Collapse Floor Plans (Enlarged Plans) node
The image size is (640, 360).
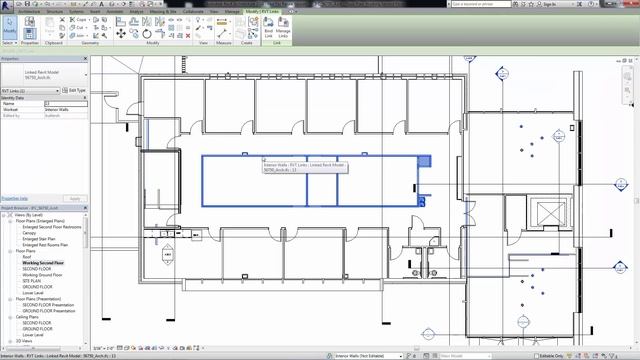(x=10, y=221)
